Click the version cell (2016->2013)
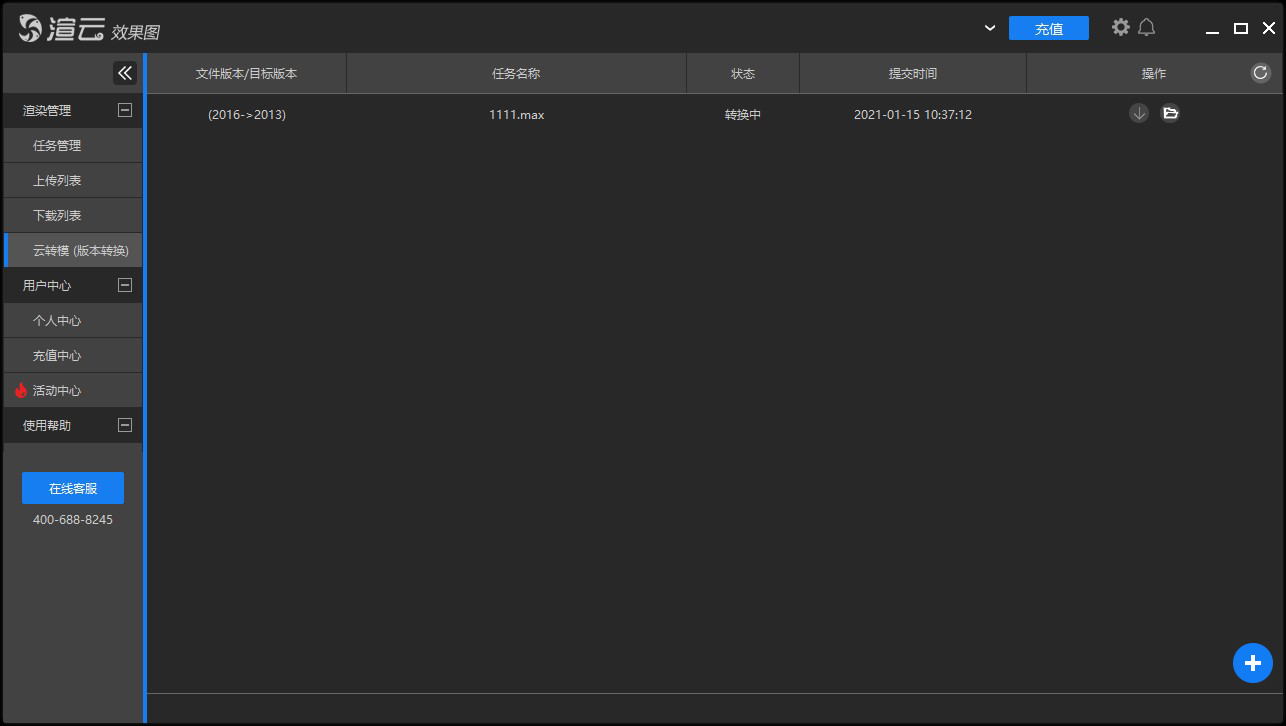This screenshot has height=726, width=1286. click(x=247, y=114)
